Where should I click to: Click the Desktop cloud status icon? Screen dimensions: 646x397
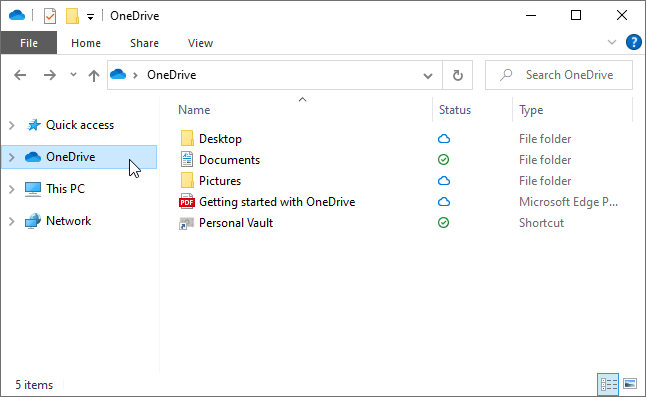444,139
